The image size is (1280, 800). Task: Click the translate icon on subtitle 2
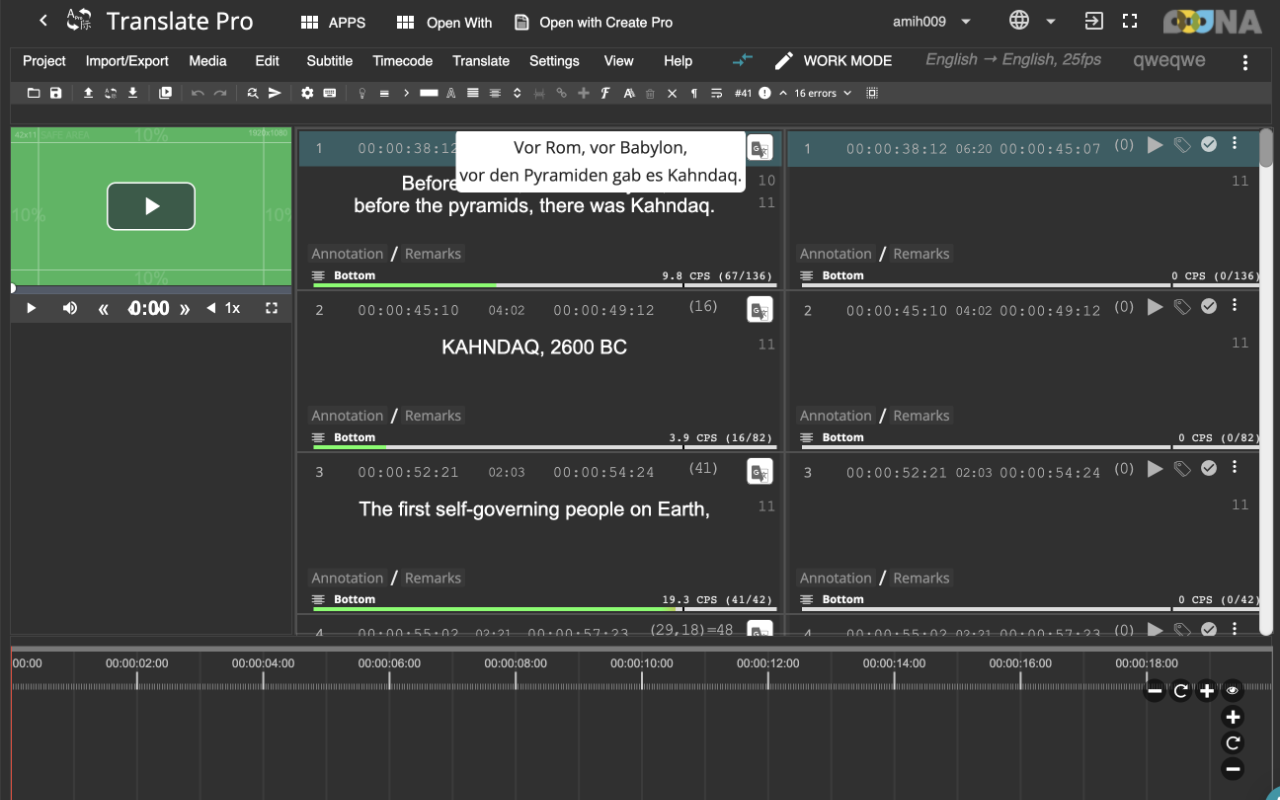coord(760,310)
